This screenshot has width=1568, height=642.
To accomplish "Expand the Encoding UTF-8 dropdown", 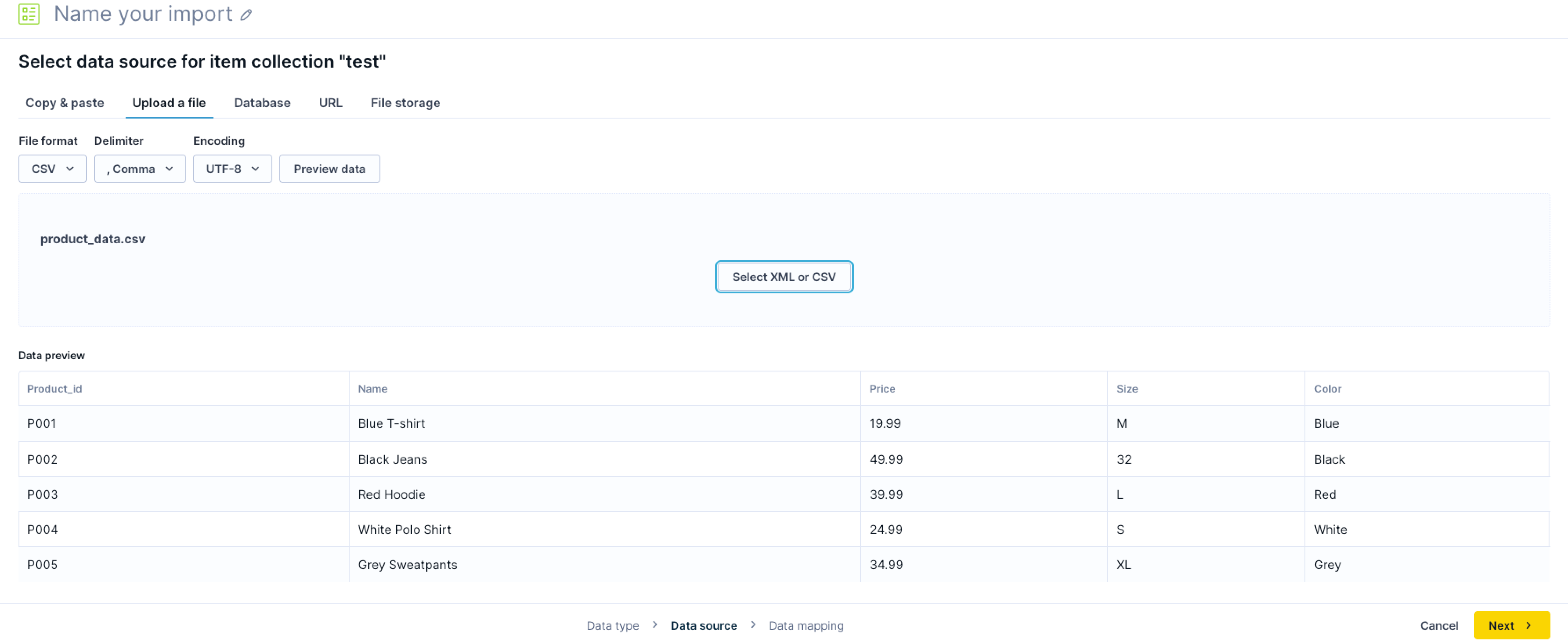I will [232, 169].
